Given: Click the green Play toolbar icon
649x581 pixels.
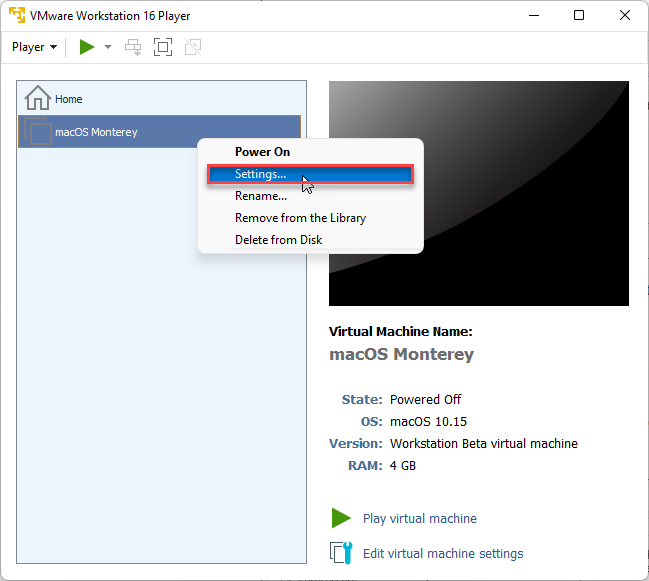Looking at the screenshot, I should click(x=87, y=47).
